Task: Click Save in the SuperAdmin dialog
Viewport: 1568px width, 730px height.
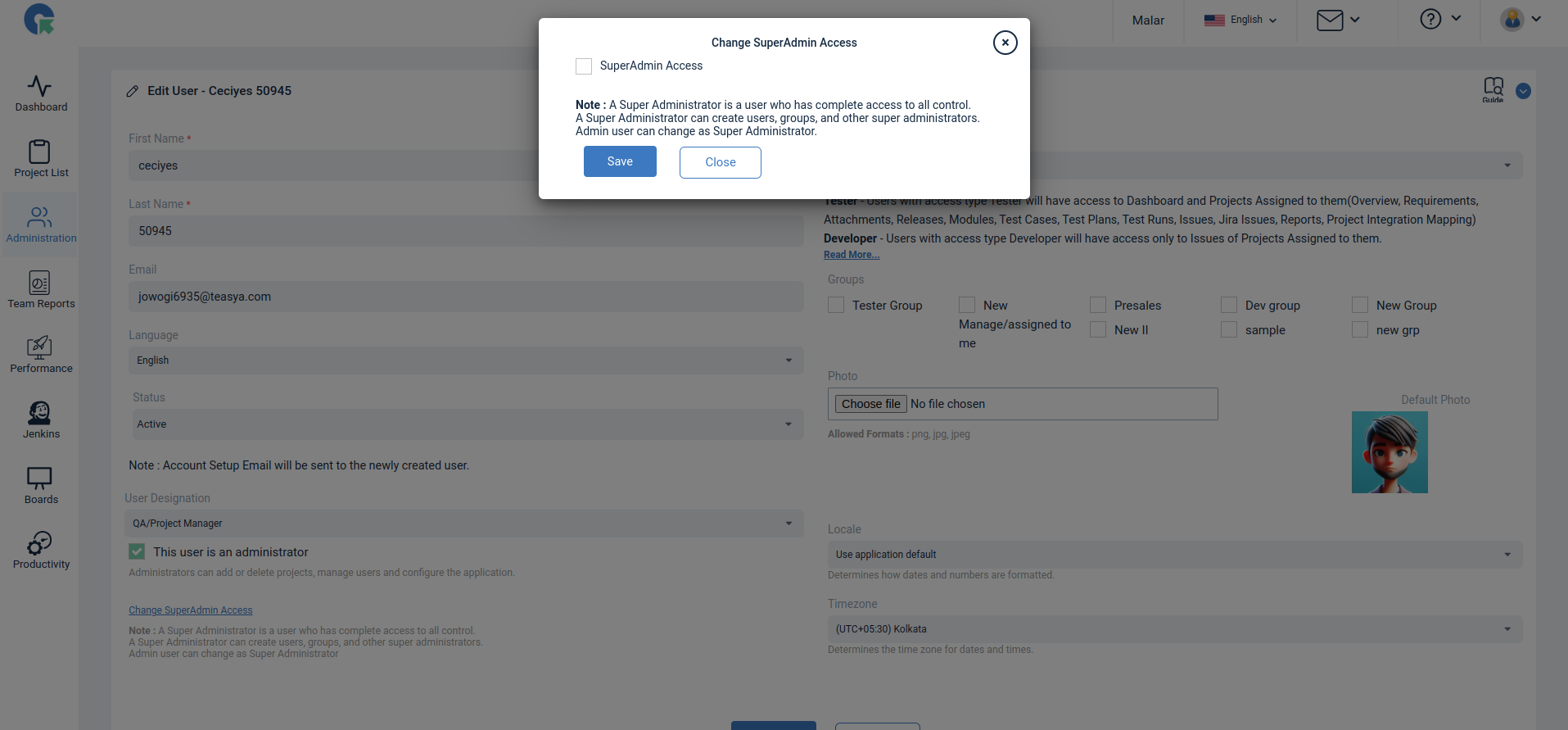Action: [620, 161]
